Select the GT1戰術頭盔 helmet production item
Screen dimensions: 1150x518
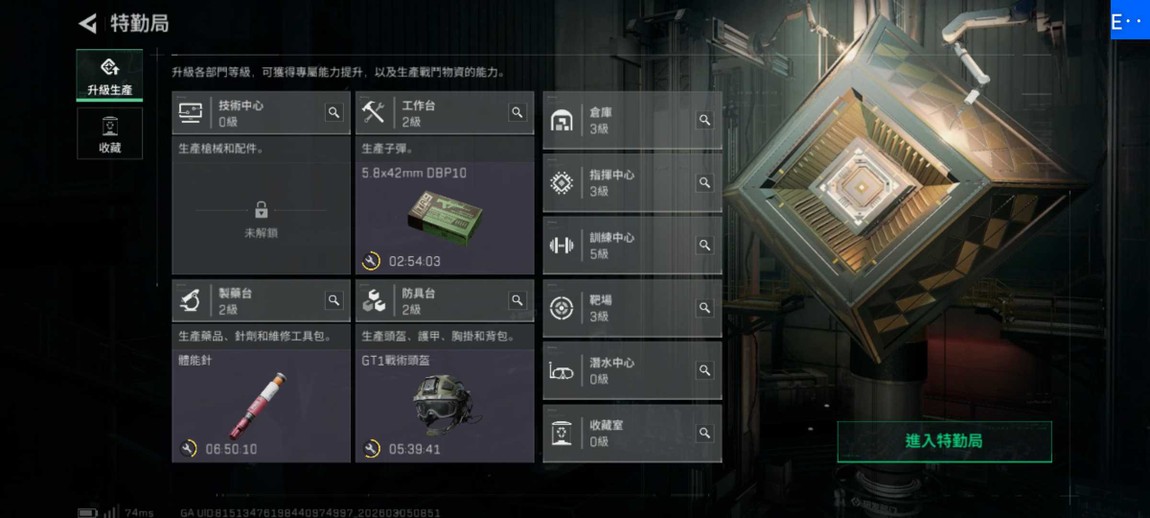pos(444,406)
